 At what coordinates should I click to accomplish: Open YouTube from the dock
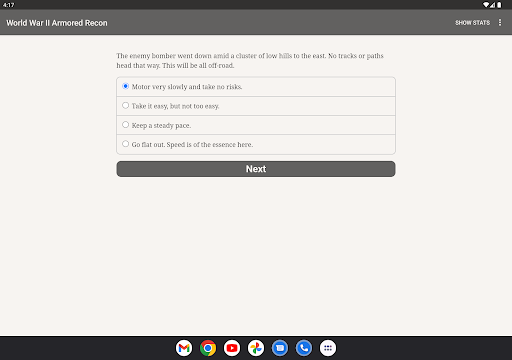[232, 348]
